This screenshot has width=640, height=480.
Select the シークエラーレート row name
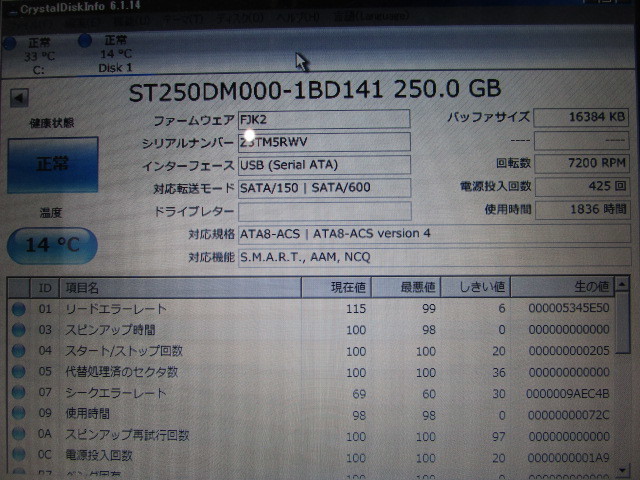coord(116,393)
